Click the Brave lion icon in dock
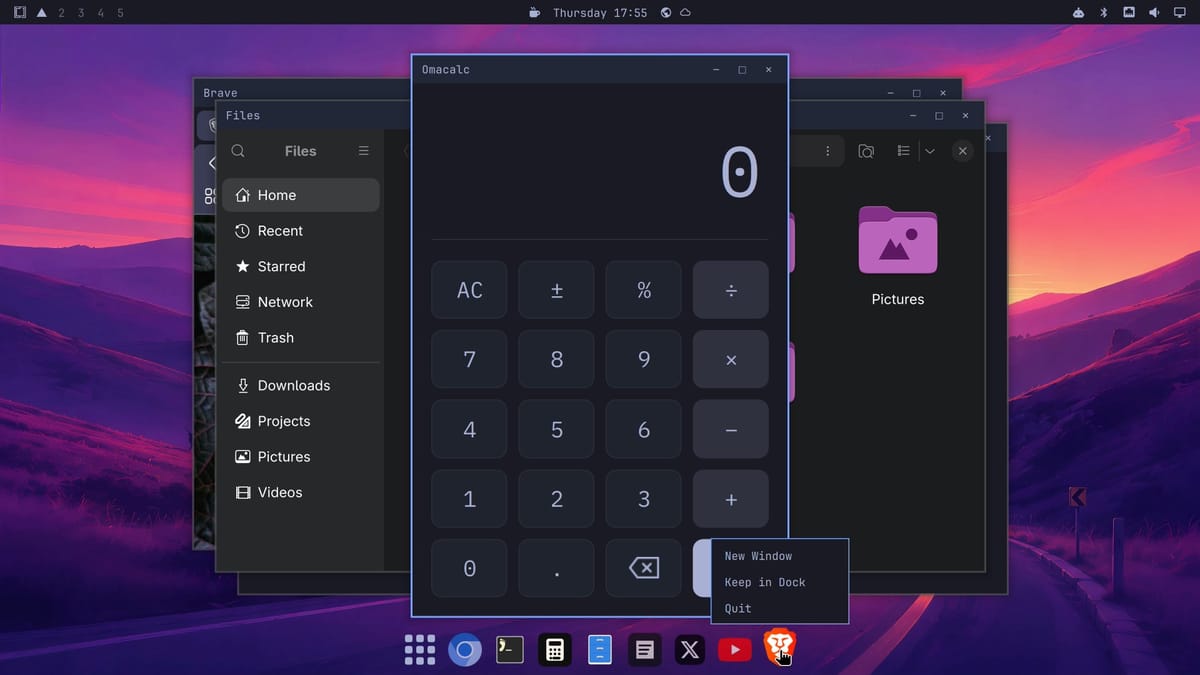Screen dimensions: 1200x675 coord(780,648)
